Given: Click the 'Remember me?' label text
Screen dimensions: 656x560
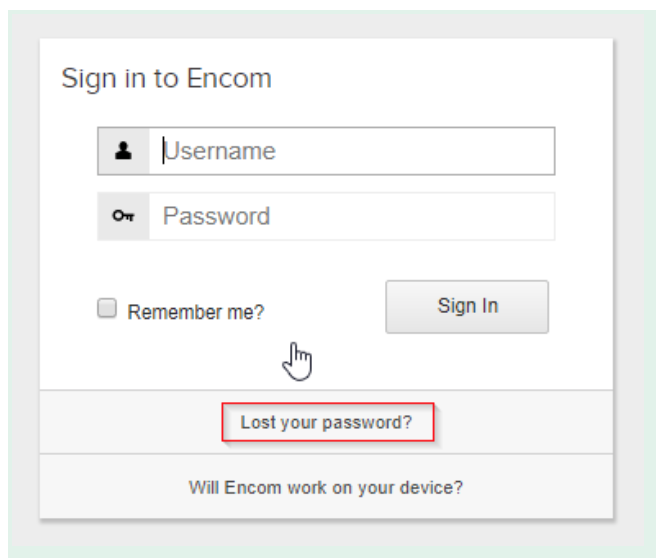Looking at the screenshot, I should pos(196,312).
